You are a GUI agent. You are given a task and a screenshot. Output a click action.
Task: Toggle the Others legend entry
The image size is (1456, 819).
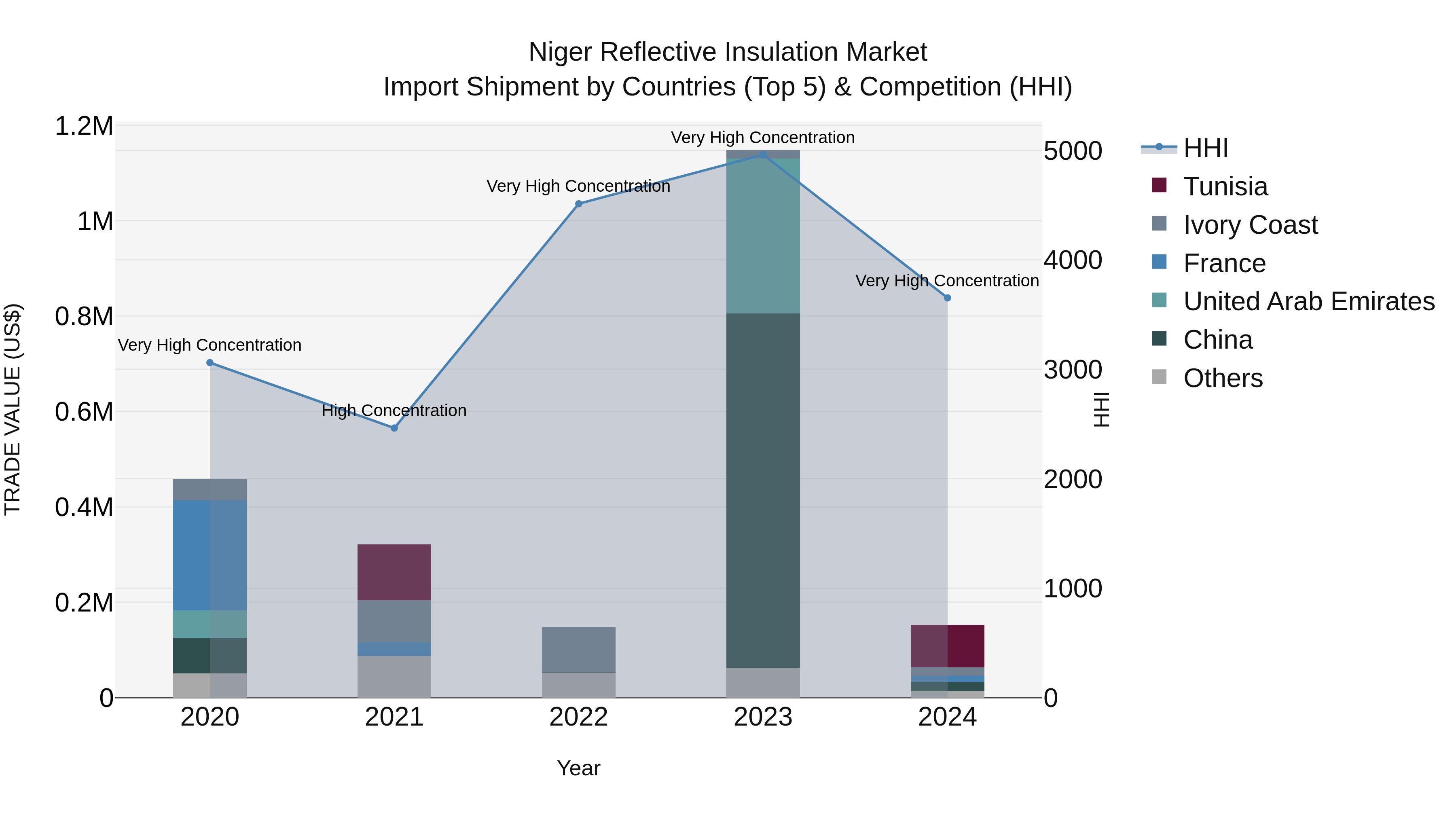[1207, 378]
